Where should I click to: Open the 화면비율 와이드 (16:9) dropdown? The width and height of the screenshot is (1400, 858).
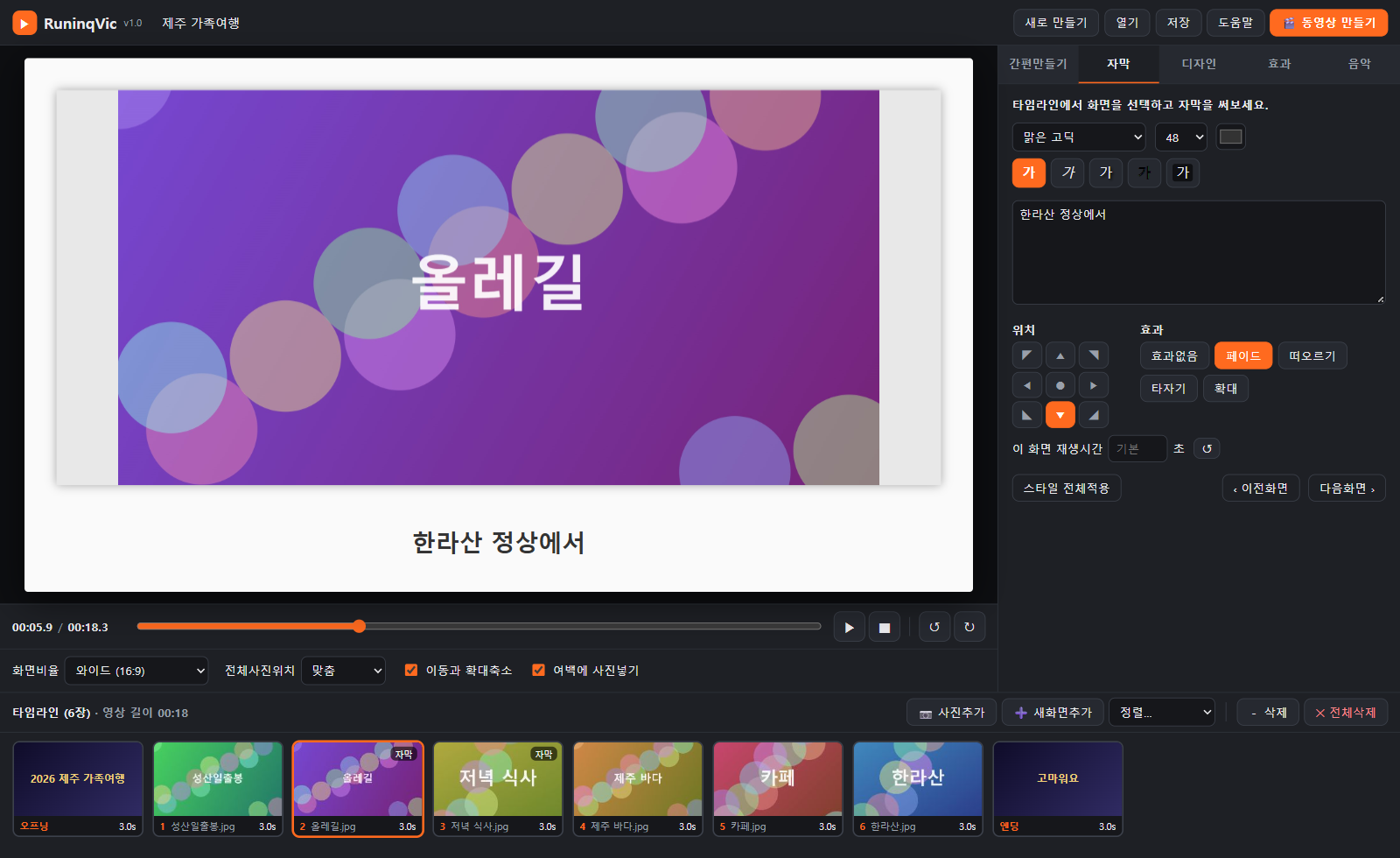pyautogui.click(x=136, y=671)
